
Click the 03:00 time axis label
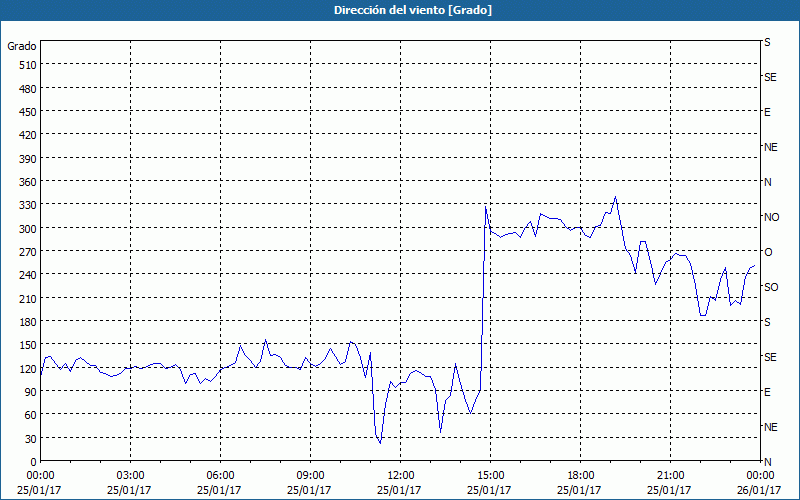click(130, 476)
